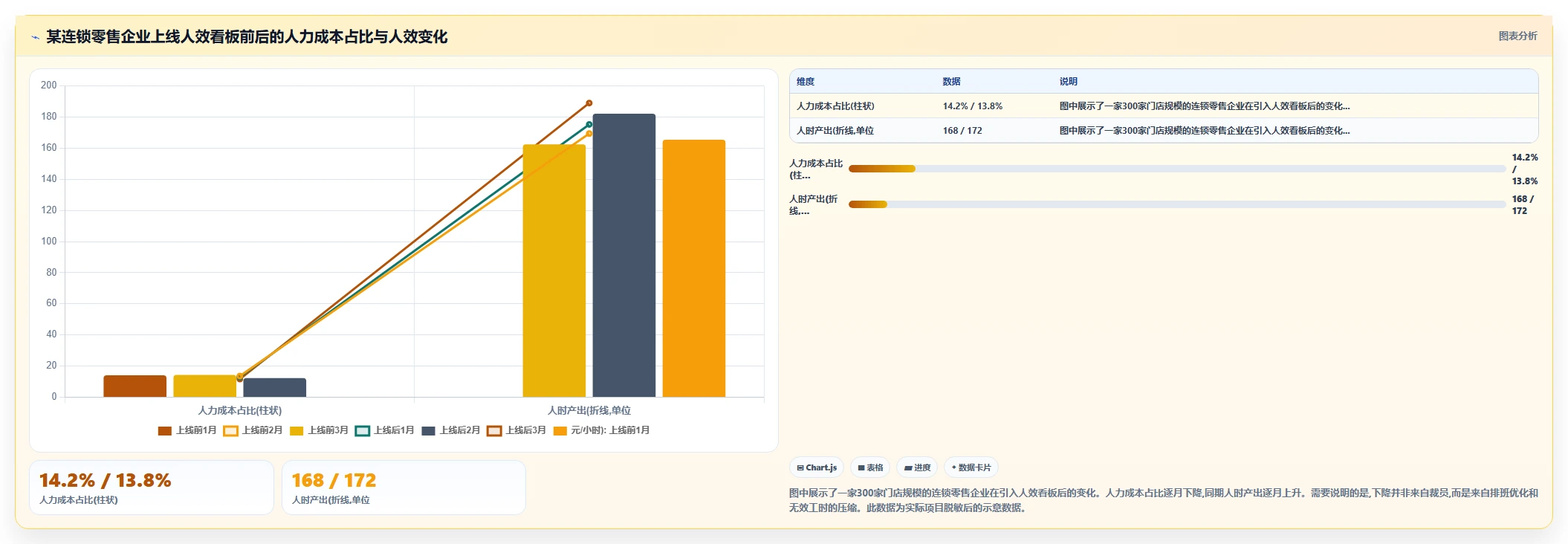Toggle the 元/小时): 上线前1月 legend series
The height and width of the screenshot is (544, 1568).
tap(602, 430)
